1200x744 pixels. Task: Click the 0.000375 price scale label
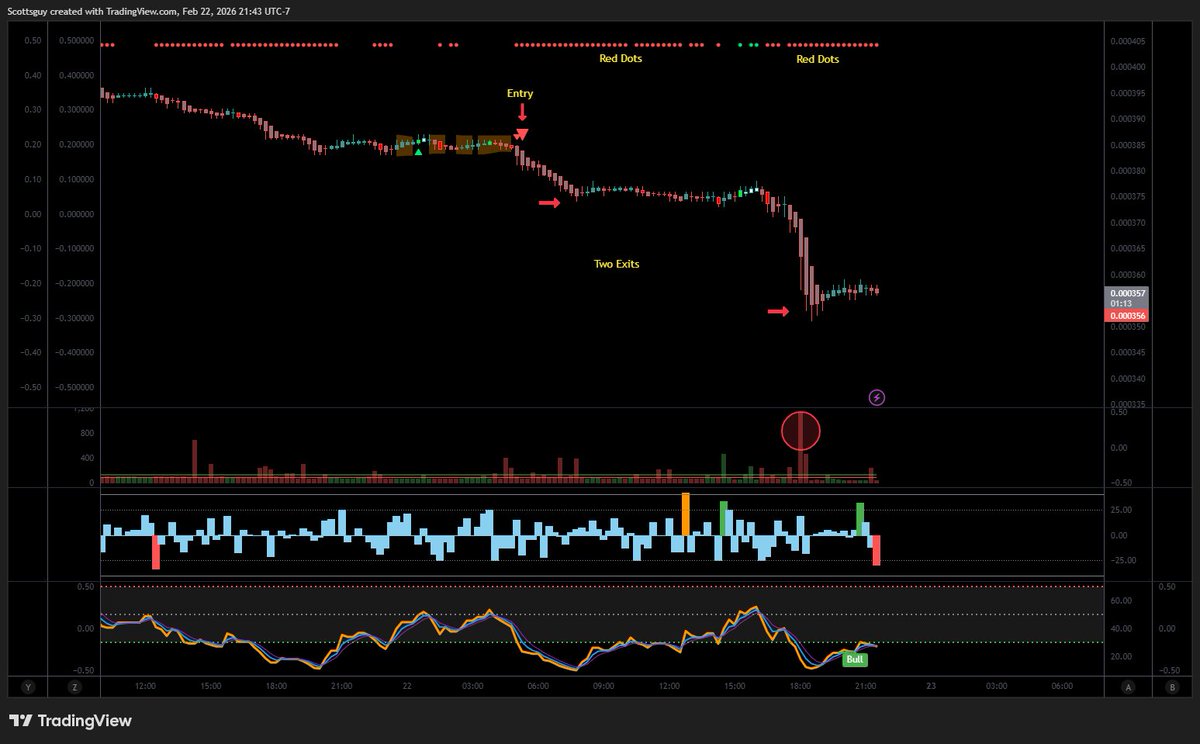[x=1127, y=197]
